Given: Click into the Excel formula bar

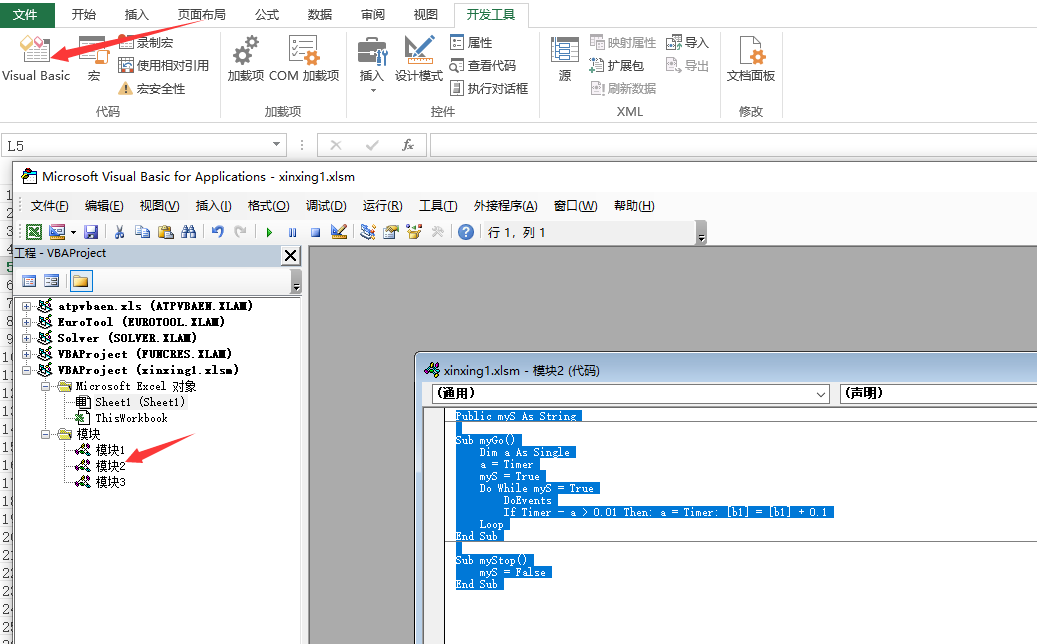Looking at the screenshot, I should [733, 145].
